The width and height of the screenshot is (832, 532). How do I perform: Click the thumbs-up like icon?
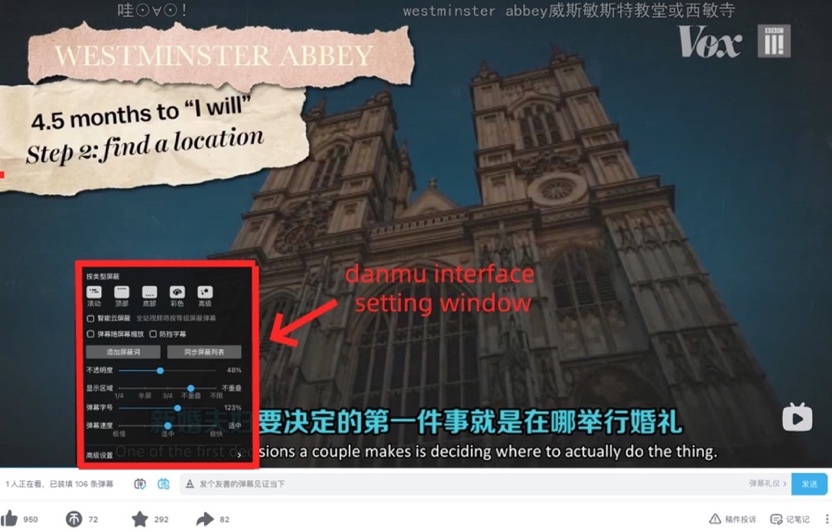pos(11,519)
